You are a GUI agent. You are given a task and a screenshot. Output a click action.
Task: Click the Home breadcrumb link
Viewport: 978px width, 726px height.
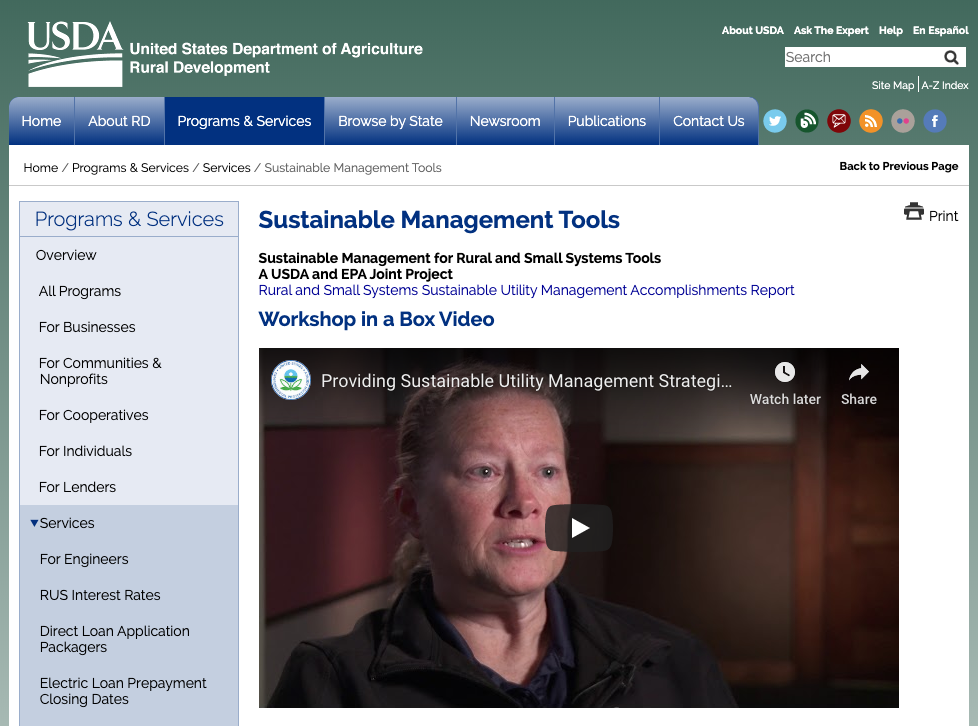pos(41,168)
